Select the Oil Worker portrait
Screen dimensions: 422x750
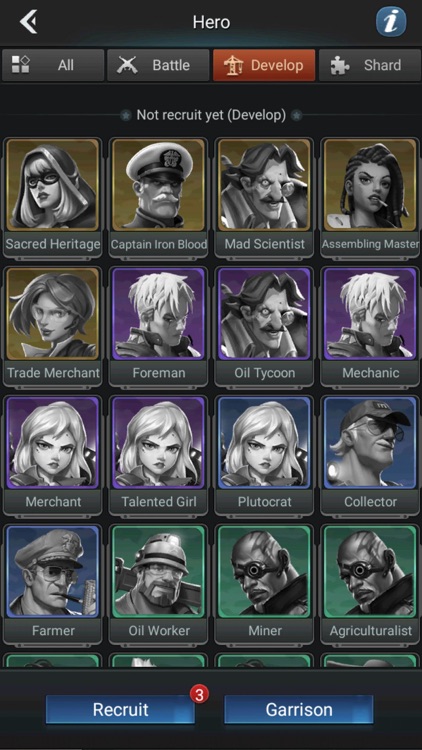(x=158, y=571)
